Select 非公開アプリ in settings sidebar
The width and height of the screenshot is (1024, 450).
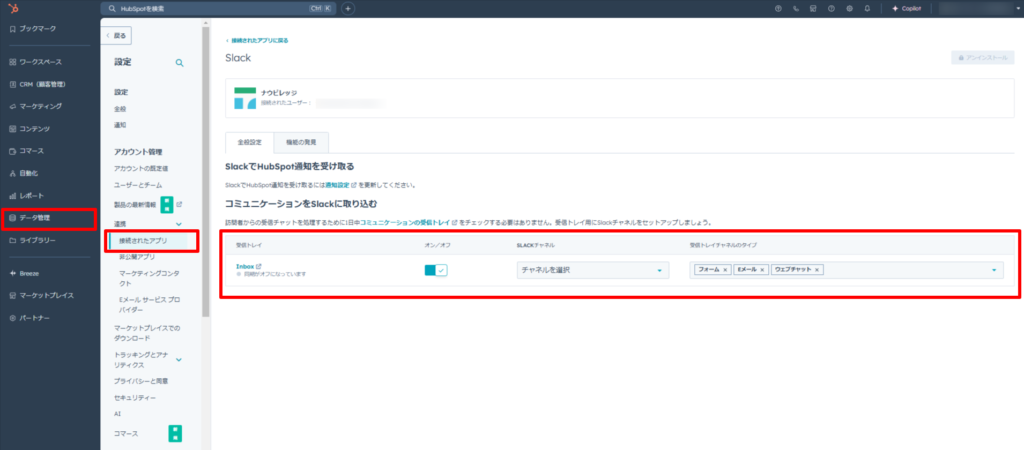pos(137,257)
